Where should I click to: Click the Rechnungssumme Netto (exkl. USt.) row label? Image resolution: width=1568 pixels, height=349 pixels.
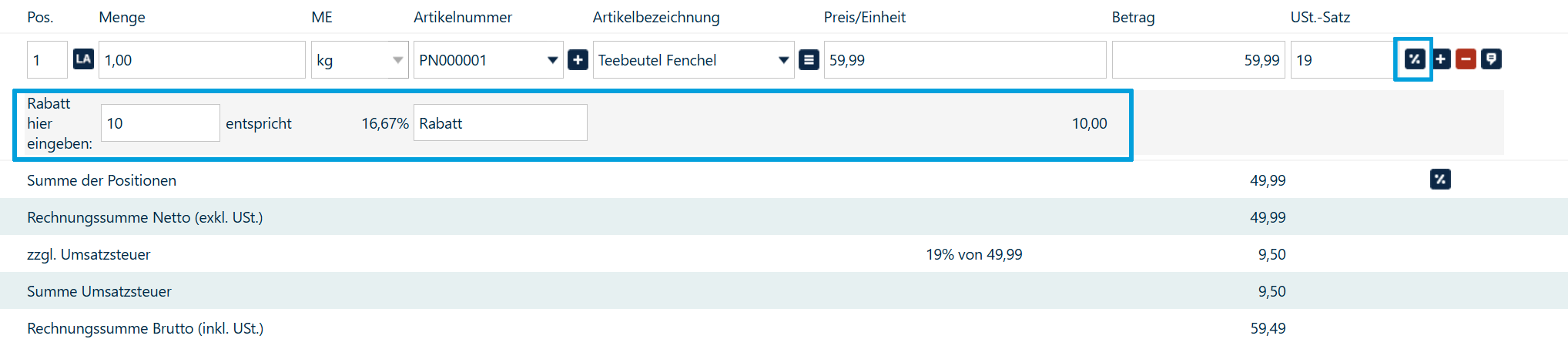coord(145,217)
